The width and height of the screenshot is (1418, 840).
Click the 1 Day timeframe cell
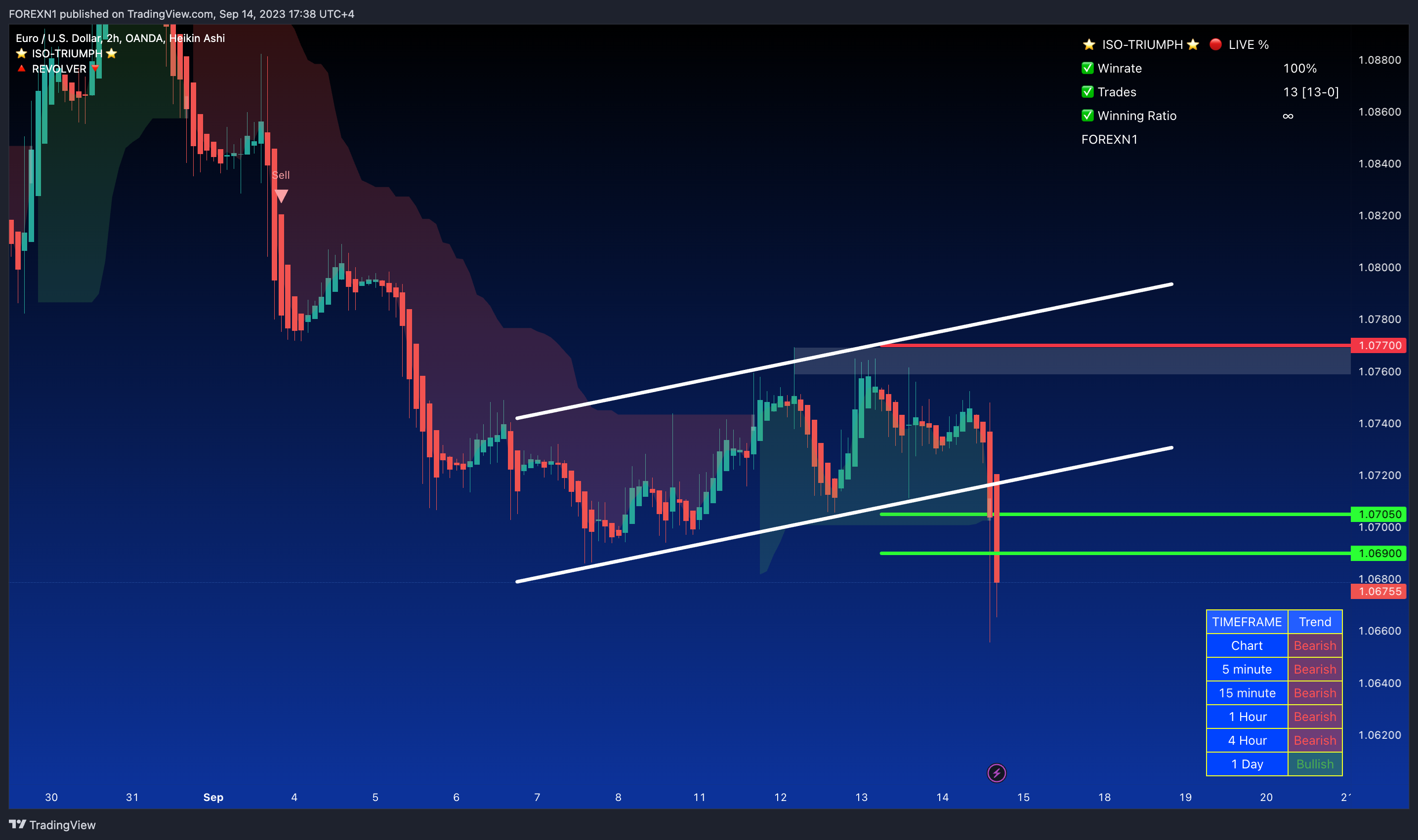point(1247,764)
